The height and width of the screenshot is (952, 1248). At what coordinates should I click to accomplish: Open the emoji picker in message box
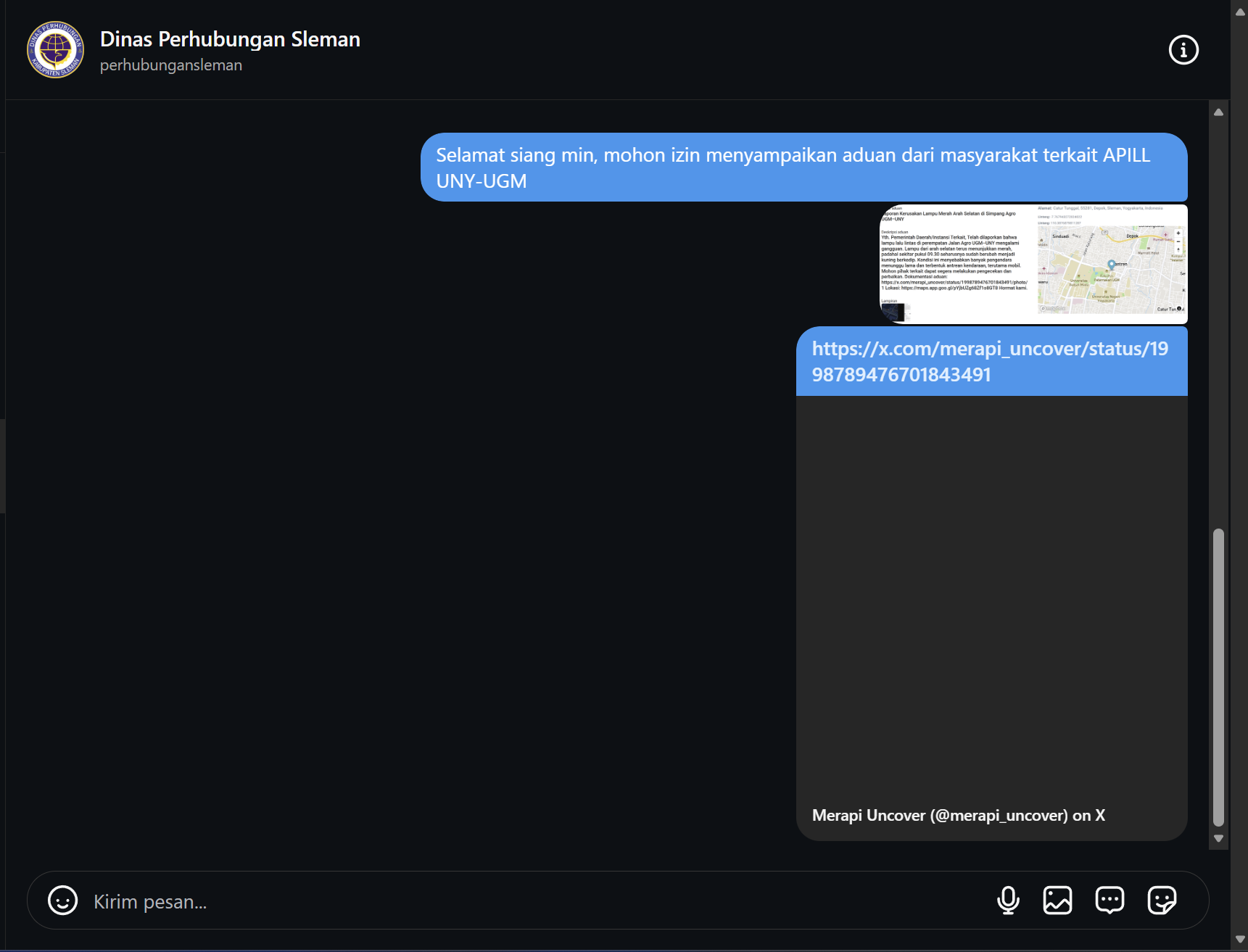point(63,901)
